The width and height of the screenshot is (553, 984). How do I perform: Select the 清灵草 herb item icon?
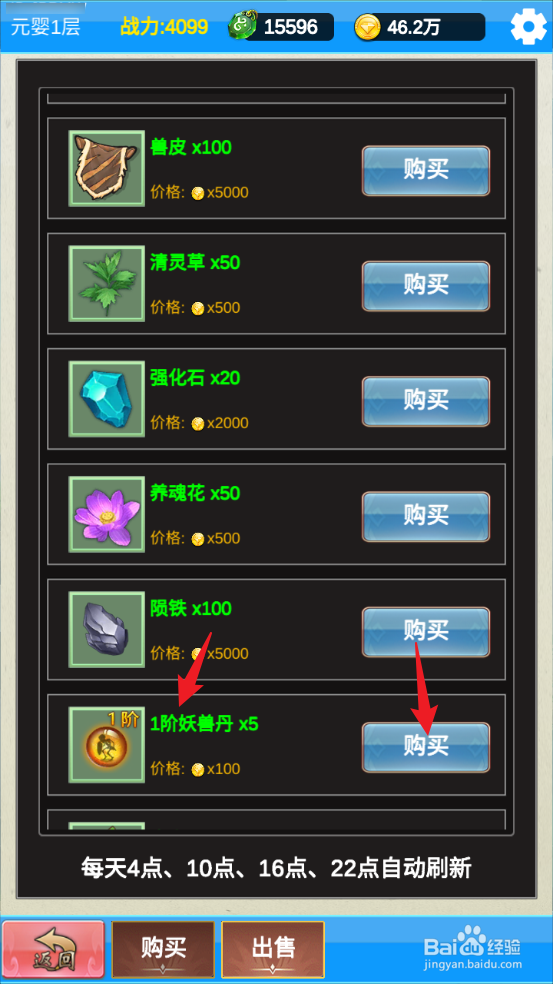(x=107, y=284)
